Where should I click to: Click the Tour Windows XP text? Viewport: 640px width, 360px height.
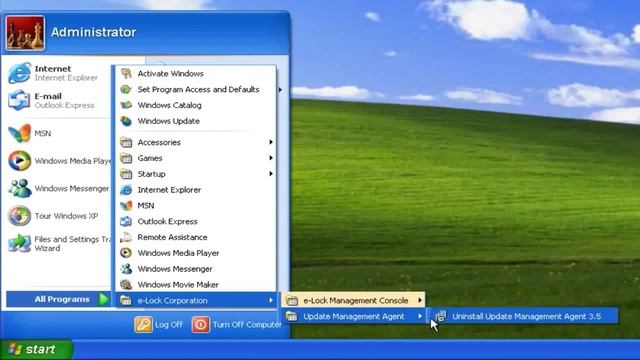[66, 216]
